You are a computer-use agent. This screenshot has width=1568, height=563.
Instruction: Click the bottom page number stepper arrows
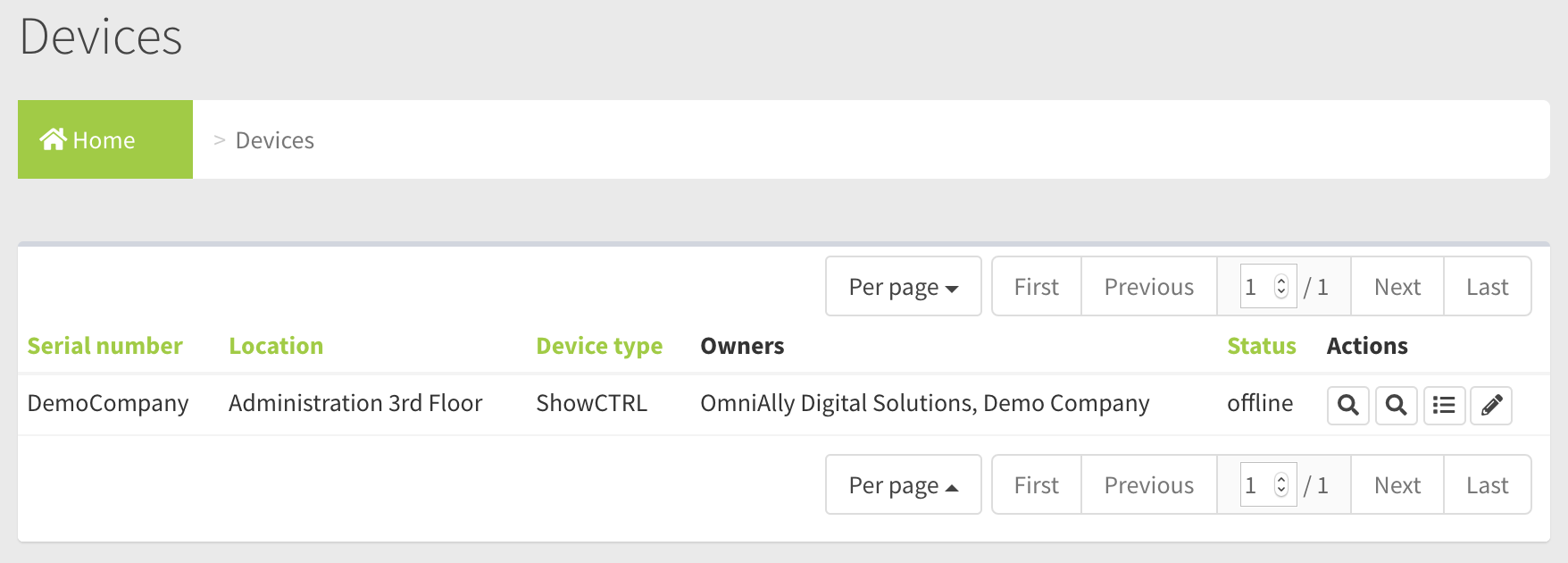click(x=1281, y=485)
